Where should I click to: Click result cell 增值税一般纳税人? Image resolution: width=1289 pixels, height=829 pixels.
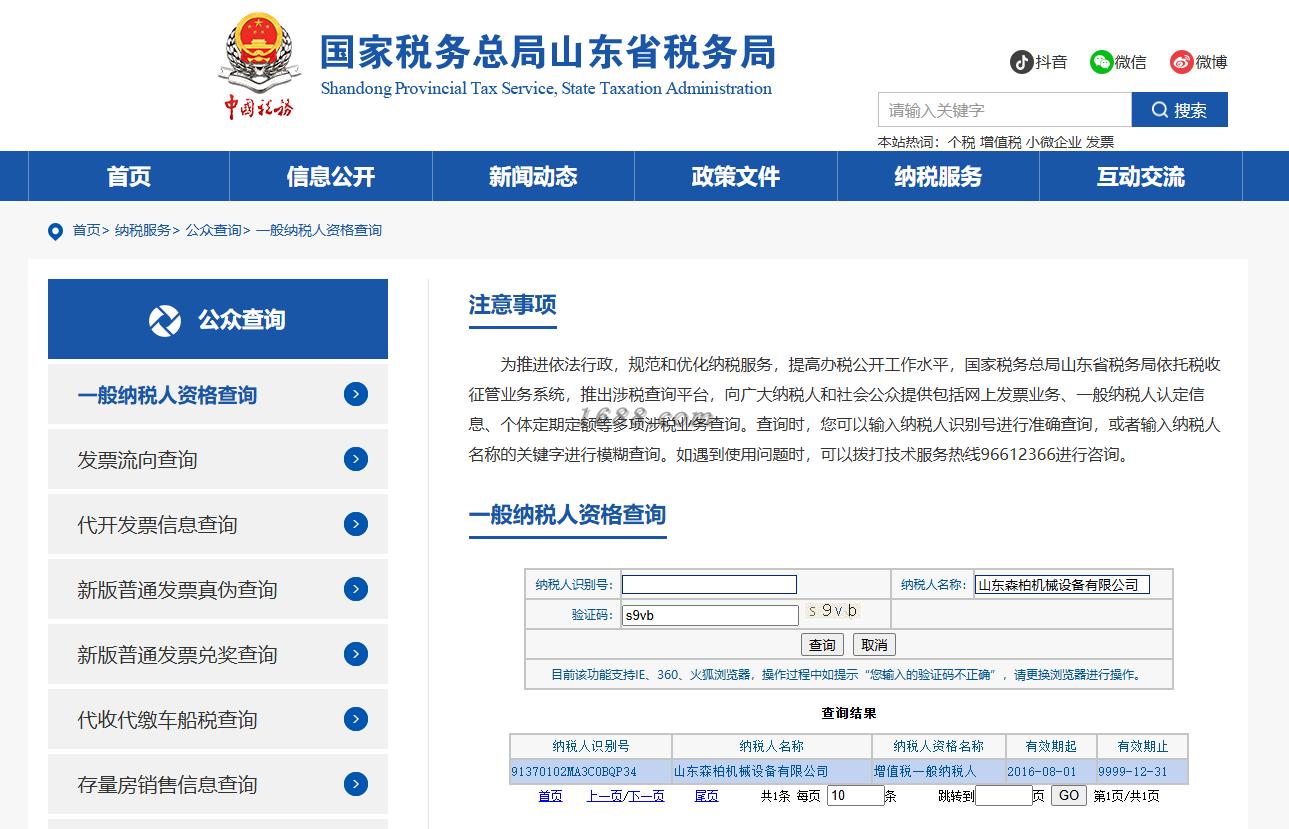[938, 771]
